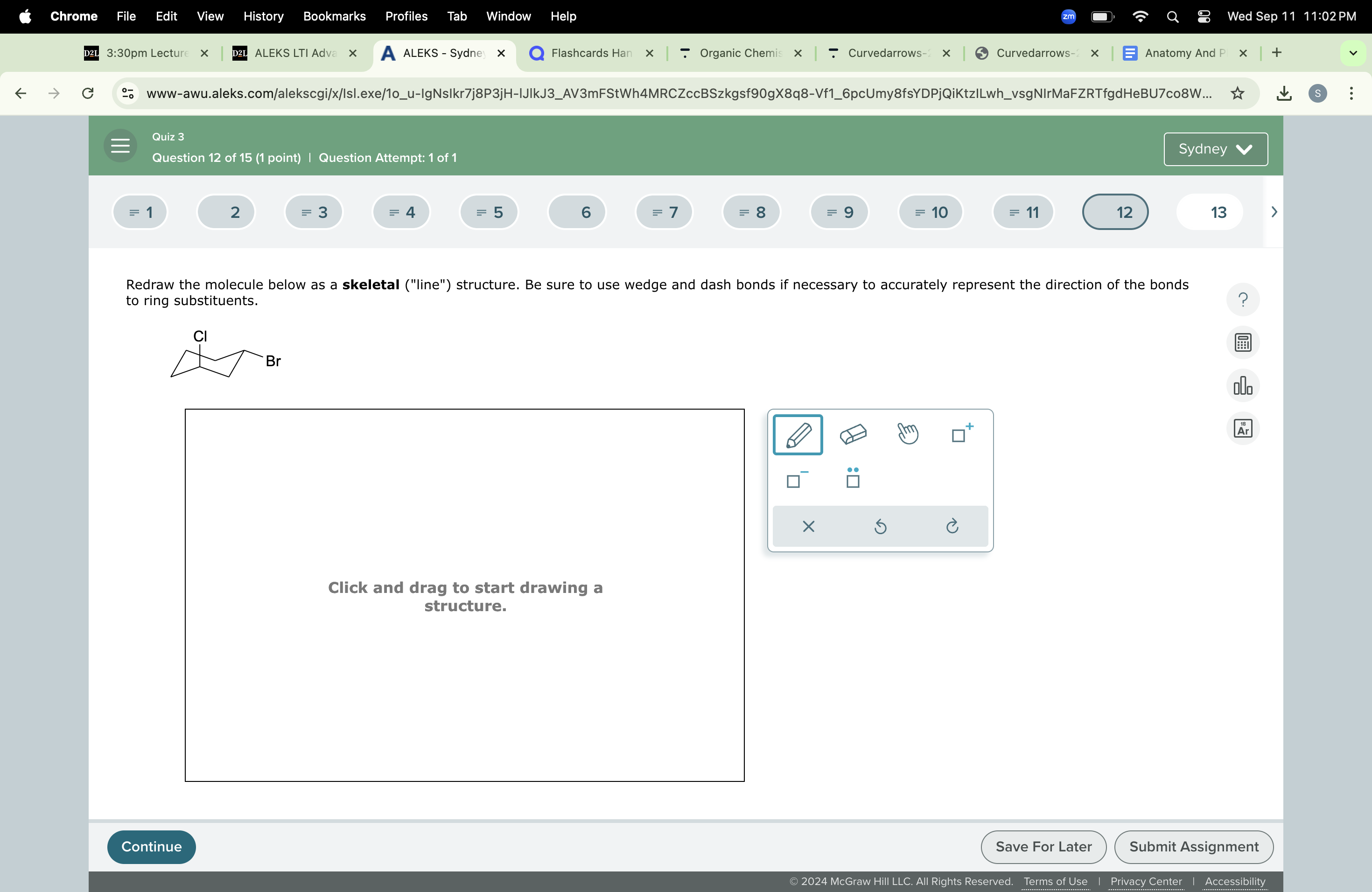
Task: Choose the negative charge tool
Action: (x=796, y=479)
